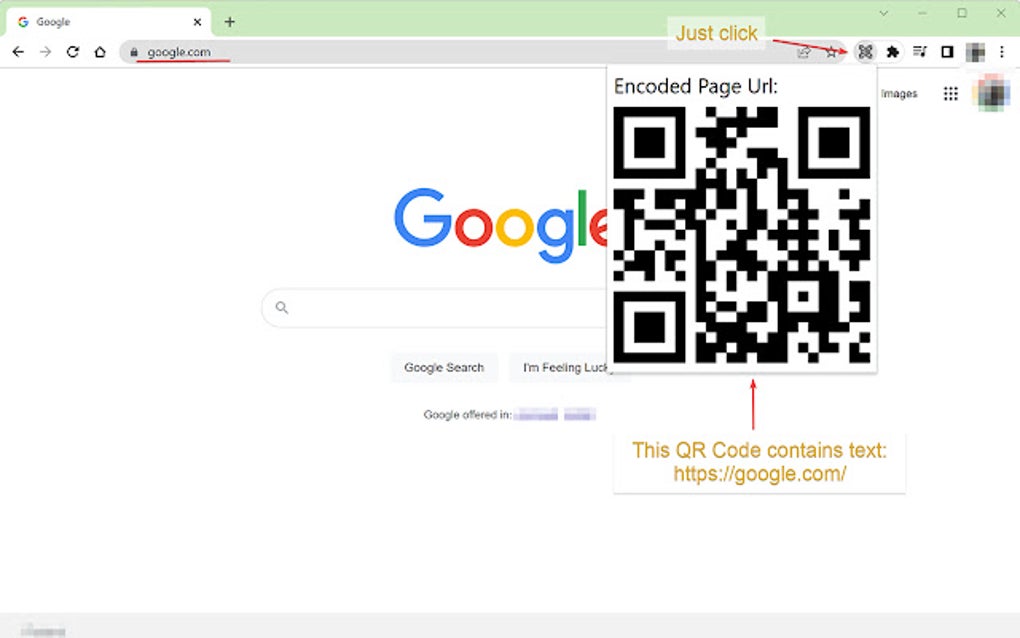Click the QR code extension icon
This screenshot has height=638, width=1020.
pos(865,52)
